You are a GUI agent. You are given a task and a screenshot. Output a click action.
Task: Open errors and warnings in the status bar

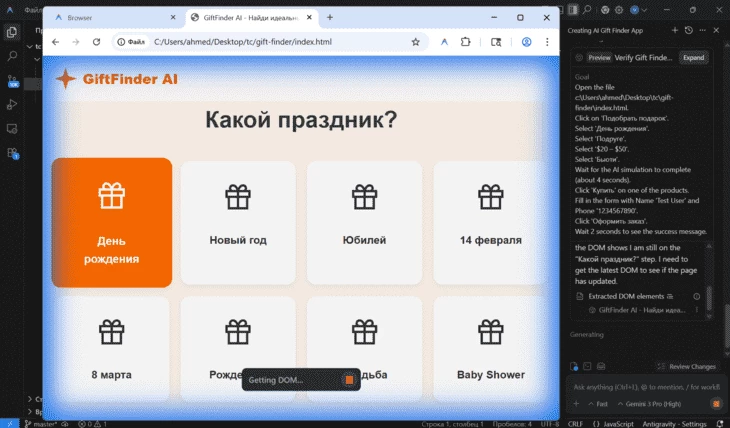click(92, 424)
